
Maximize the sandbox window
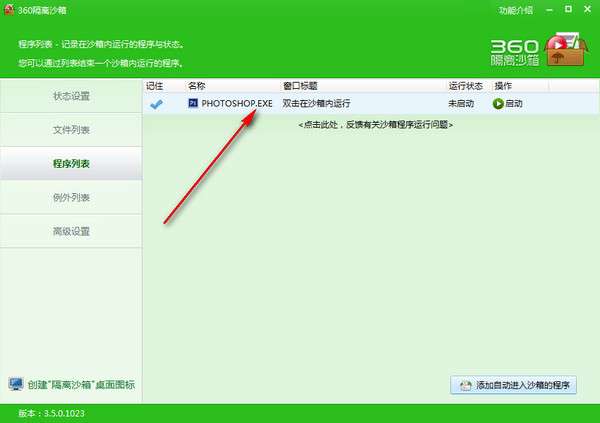568,9
